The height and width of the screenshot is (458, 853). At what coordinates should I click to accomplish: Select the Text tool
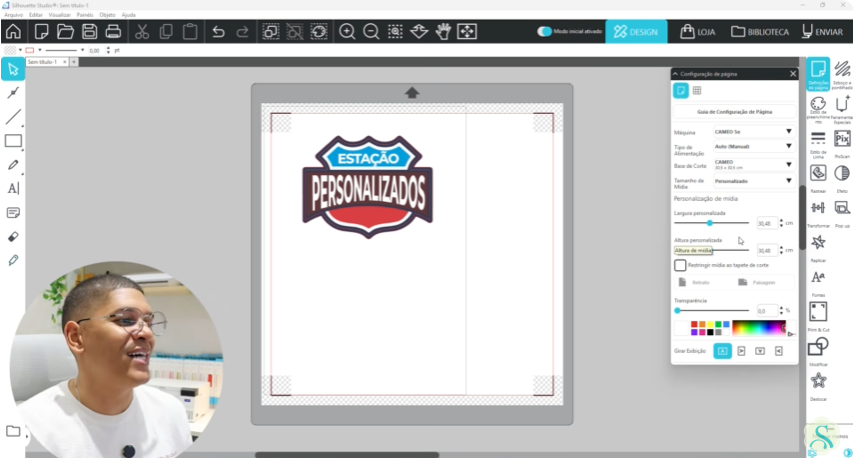coord(13,189)
